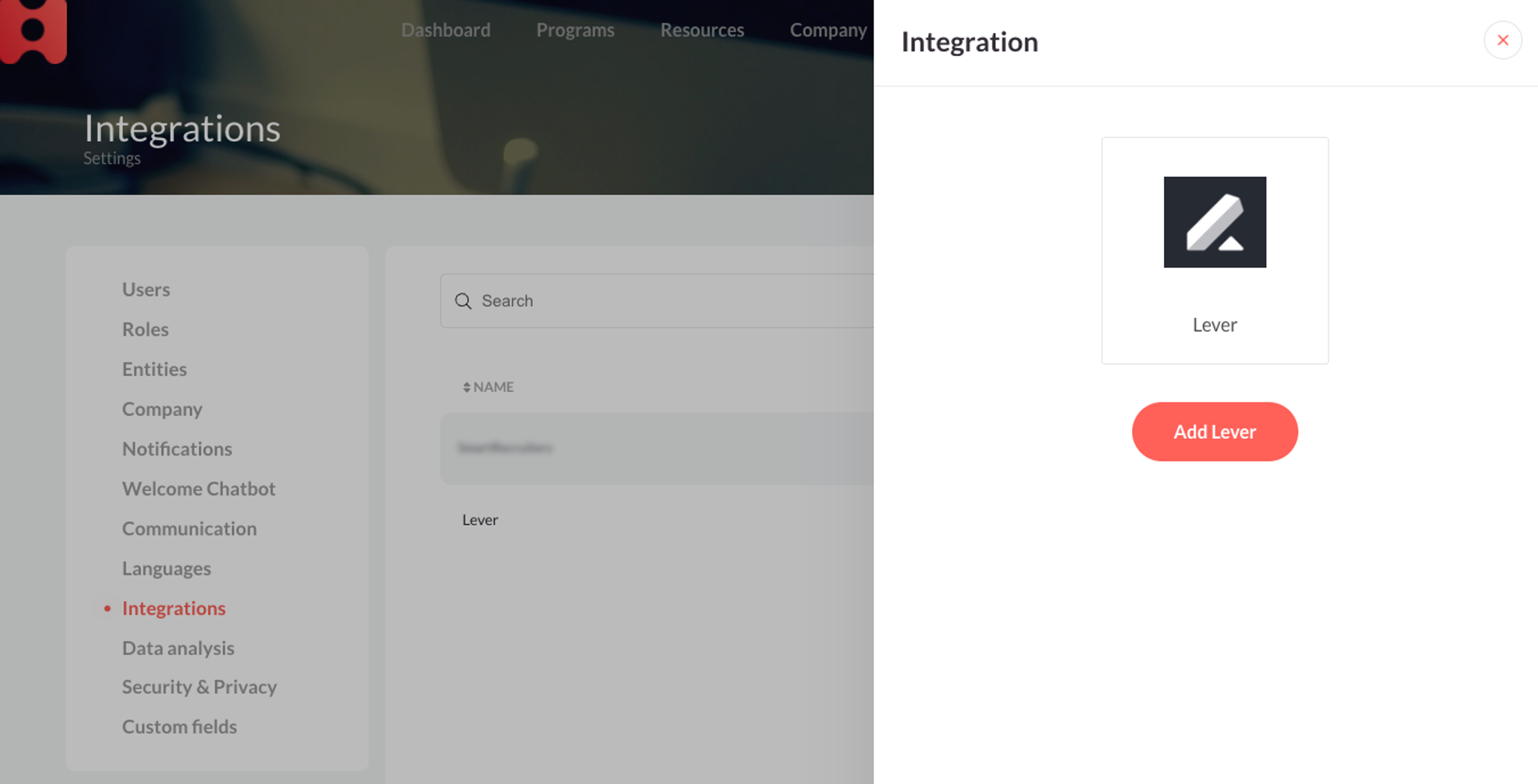The width and height of the screenshot is (1538, 784).
Task: Close the Integration side panel
Action: point(1503,40)
